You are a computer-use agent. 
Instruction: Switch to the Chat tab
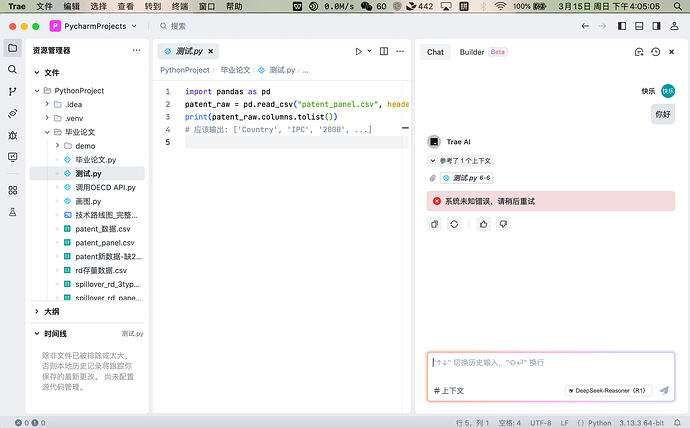[x=435, y=52]
